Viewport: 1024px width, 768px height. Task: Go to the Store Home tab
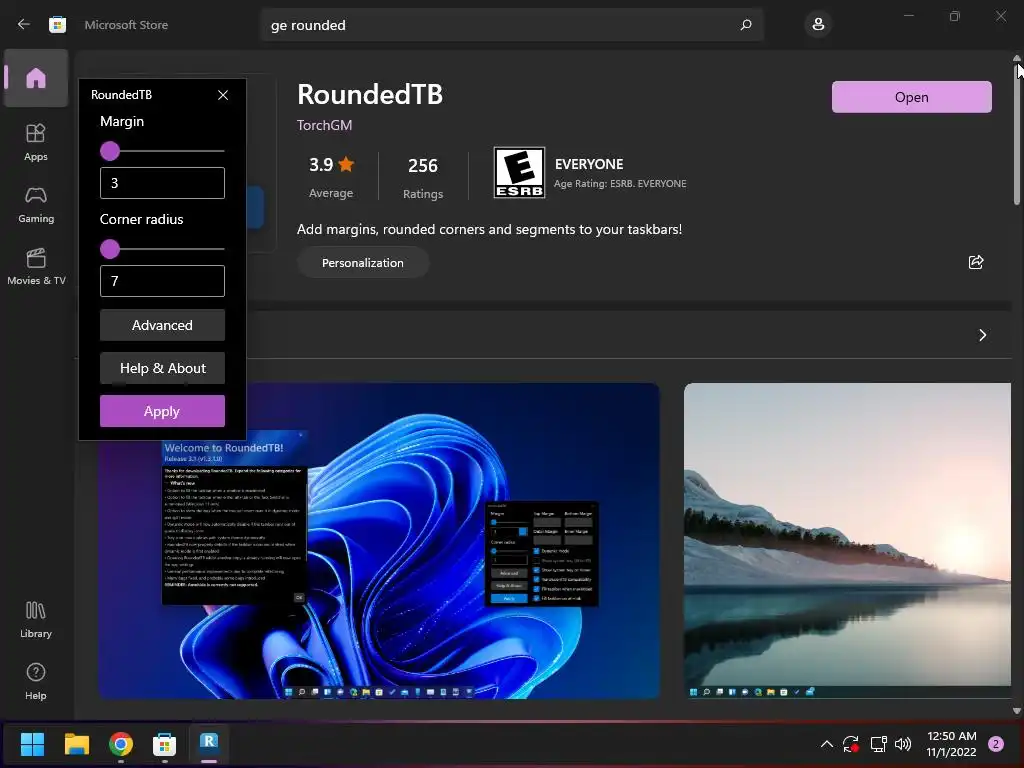pos(36,78)
